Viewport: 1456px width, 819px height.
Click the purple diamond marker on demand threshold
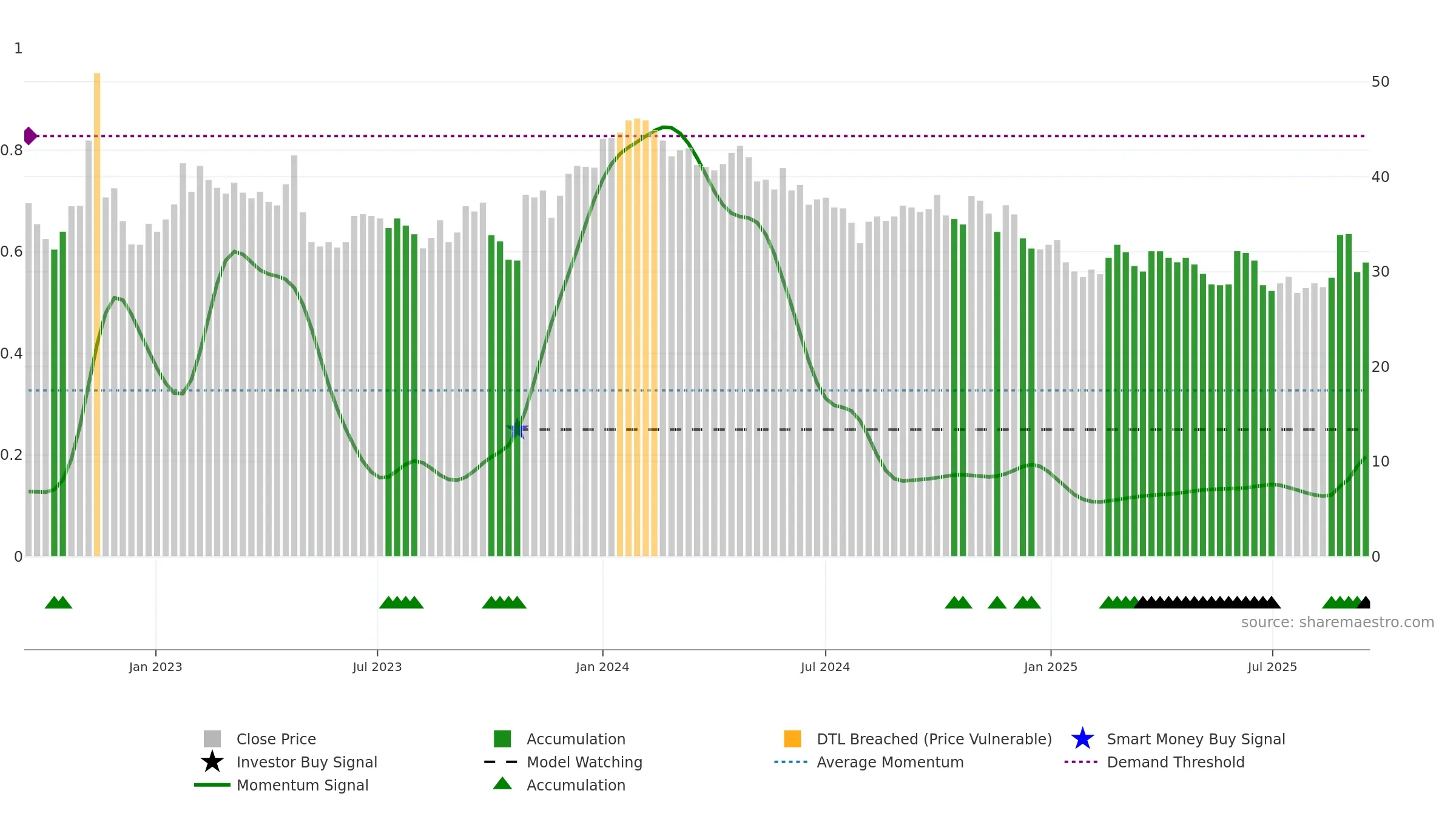tap(30, 136)
